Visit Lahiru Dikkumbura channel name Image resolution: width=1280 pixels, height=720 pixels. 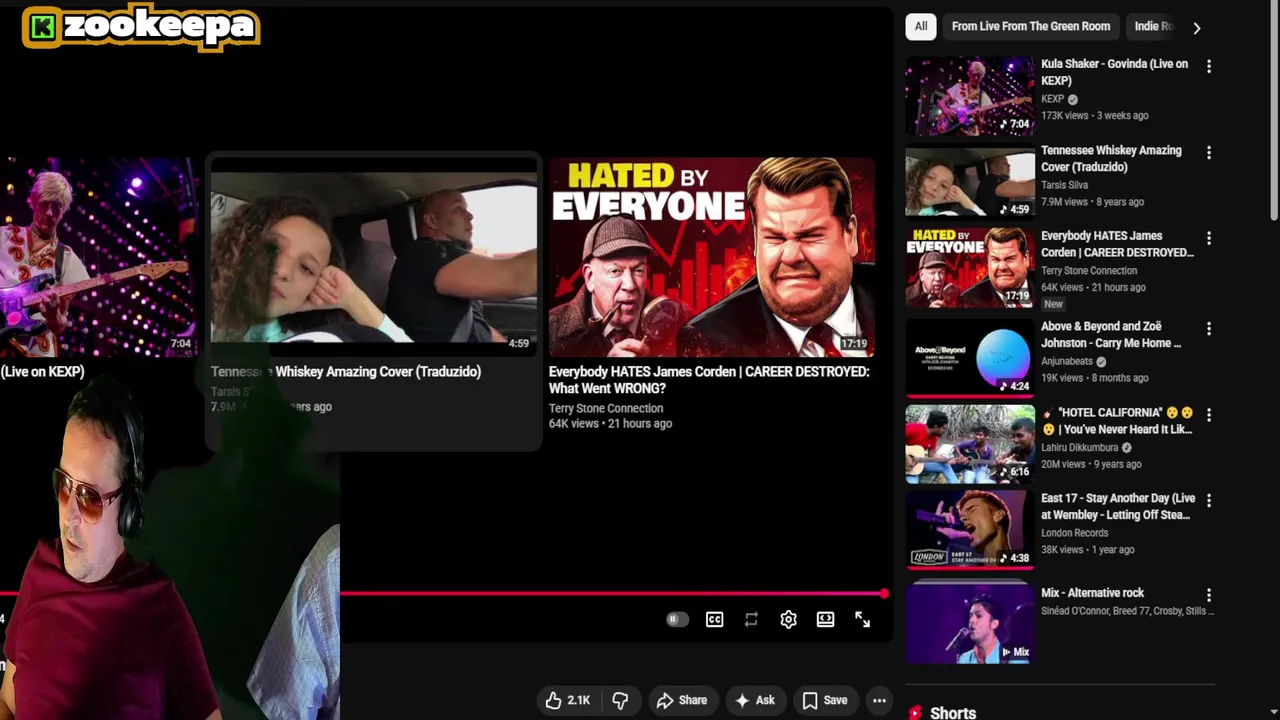[x=1079, y=448]
